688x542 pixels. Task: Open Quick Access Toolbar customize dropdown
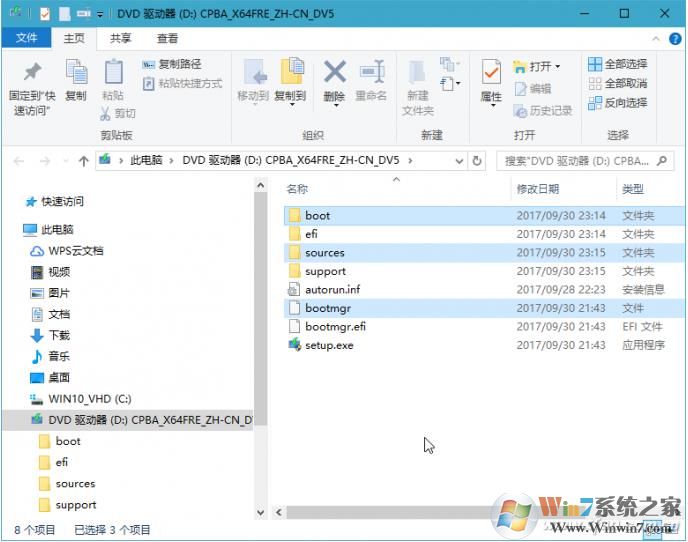click(x=100, y=14)
